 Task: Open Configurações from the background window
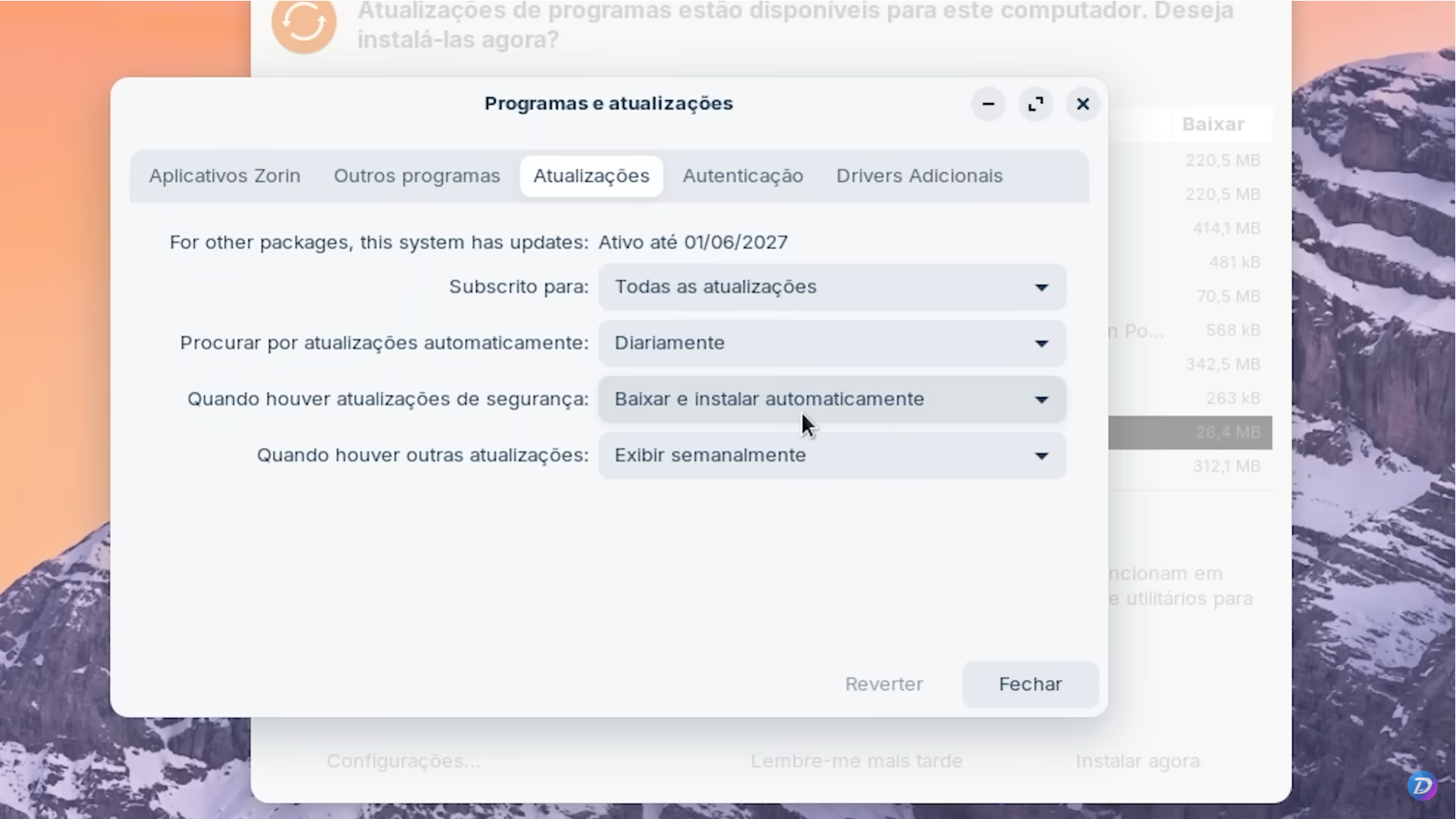[403, 761]
